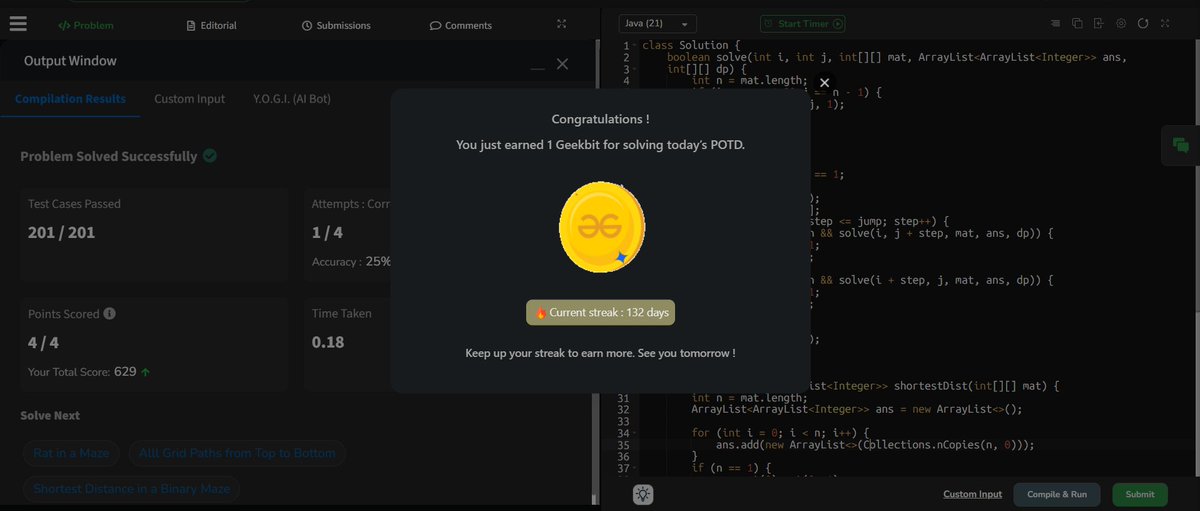The width and height of the screenshot is (1200, 511).
Task: Collapse code fold at line 34
Action: [636, 433]
